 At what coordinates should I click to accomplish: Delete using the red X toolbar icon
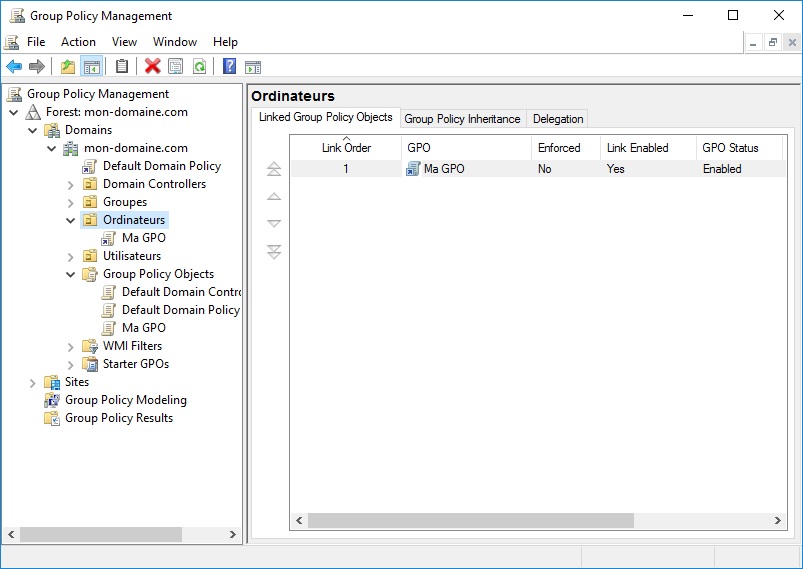point(153,67)
